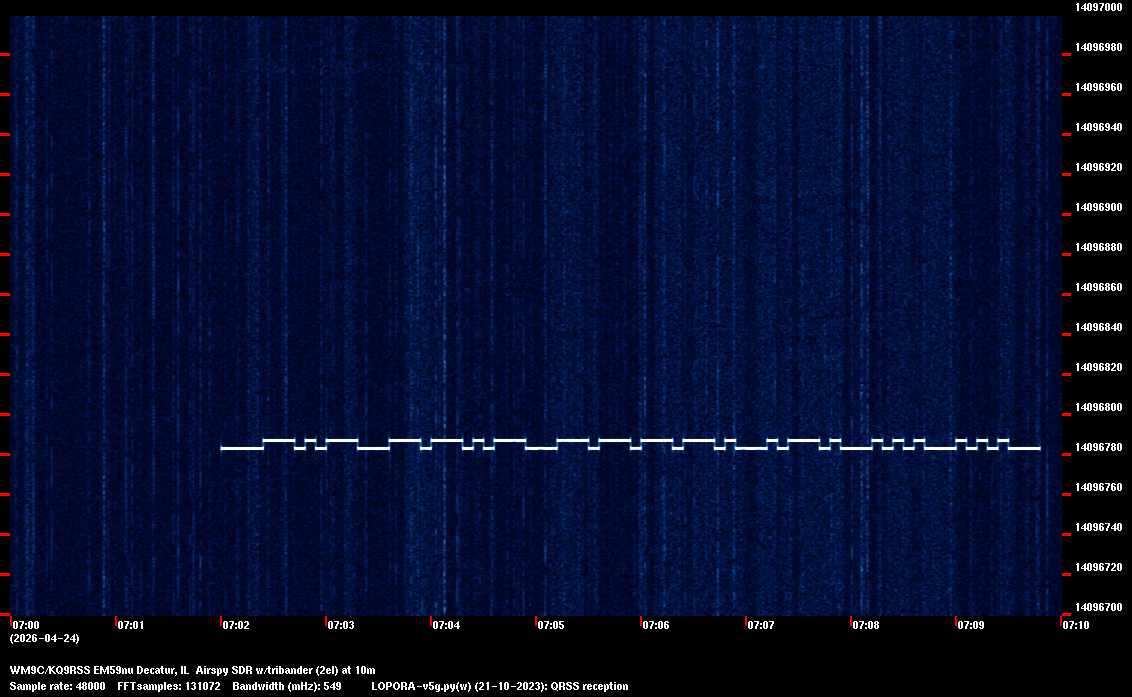
Task: Click the Sample rate: 48000 text
Action: pos(58,686)
